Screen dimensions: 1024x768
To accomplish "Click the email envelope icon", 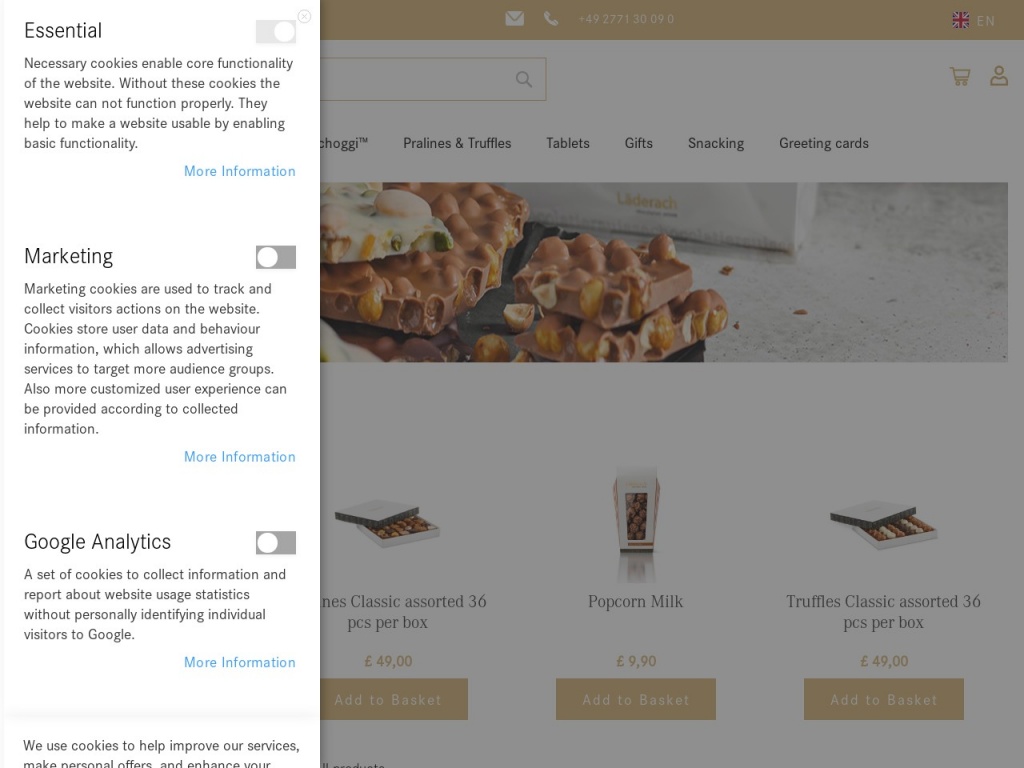I will tap(514, 19).
